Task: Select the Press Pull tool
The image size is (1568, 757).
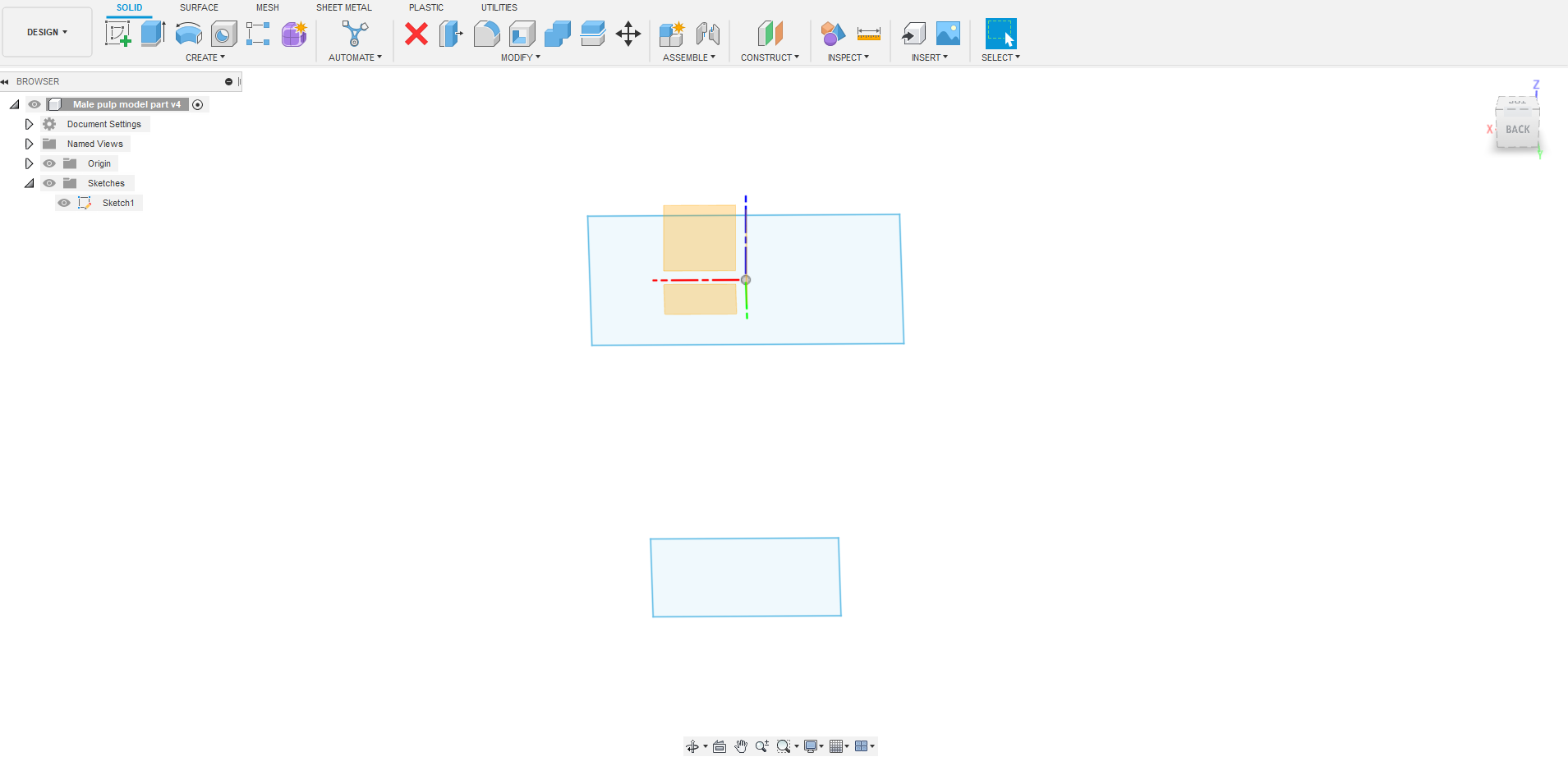Action: point(451,34)
